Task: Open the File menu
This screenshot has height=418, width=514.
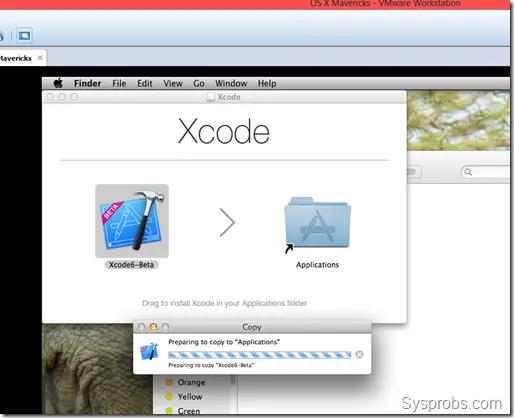Action: [119, 83]
